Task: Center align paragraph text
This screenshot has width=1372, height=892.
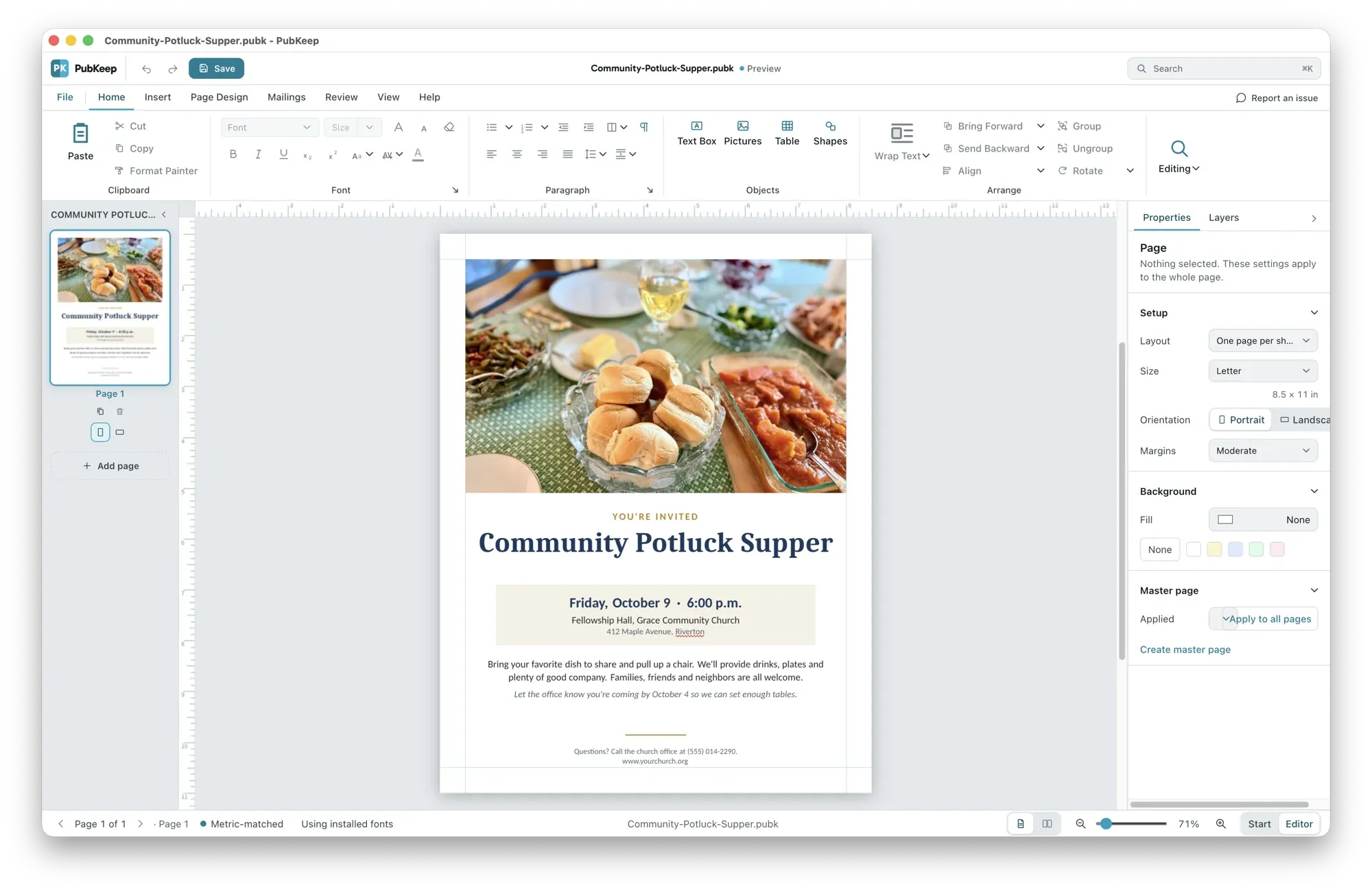Action: coord(517,154)
